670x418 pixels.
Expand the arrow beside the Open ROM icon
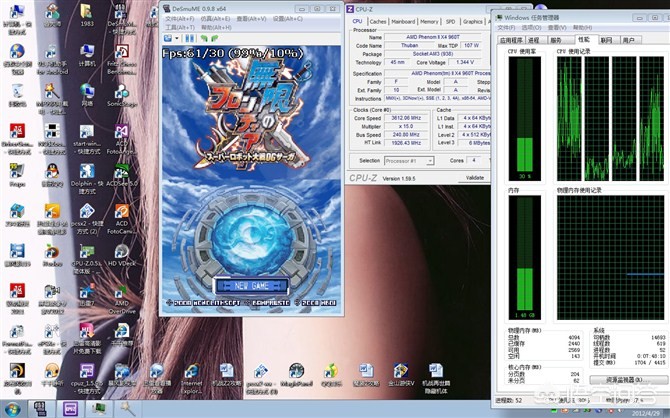(x=179, y=38)
